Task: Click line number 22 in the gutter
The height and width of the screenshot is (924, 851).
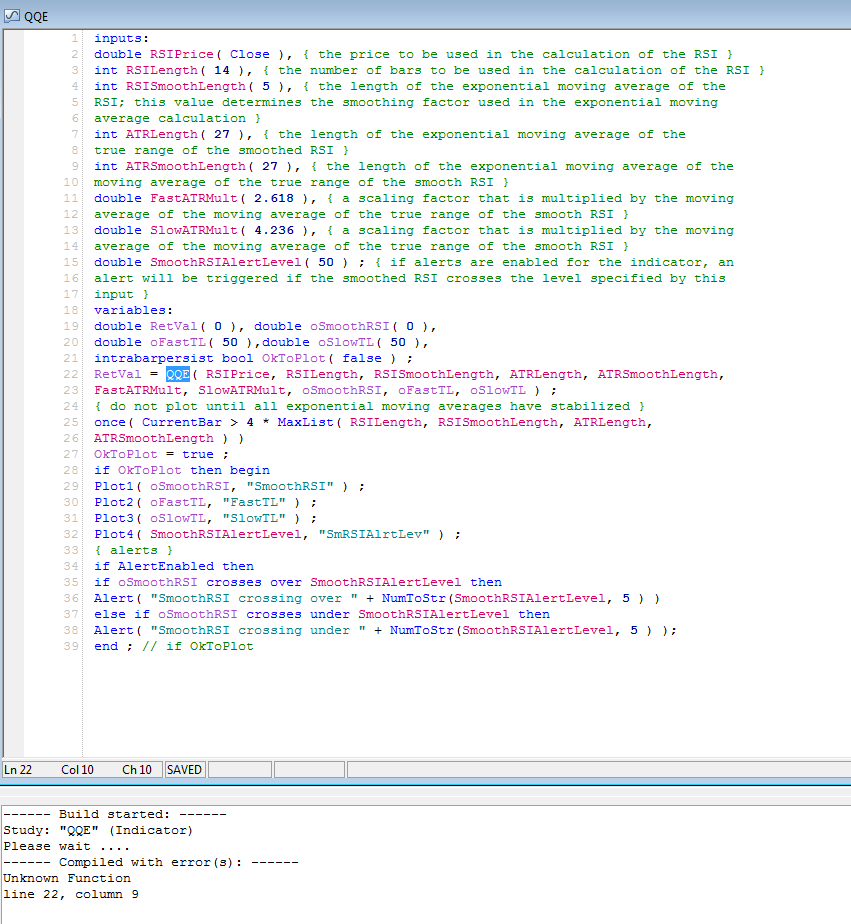Action: (71, 374)
